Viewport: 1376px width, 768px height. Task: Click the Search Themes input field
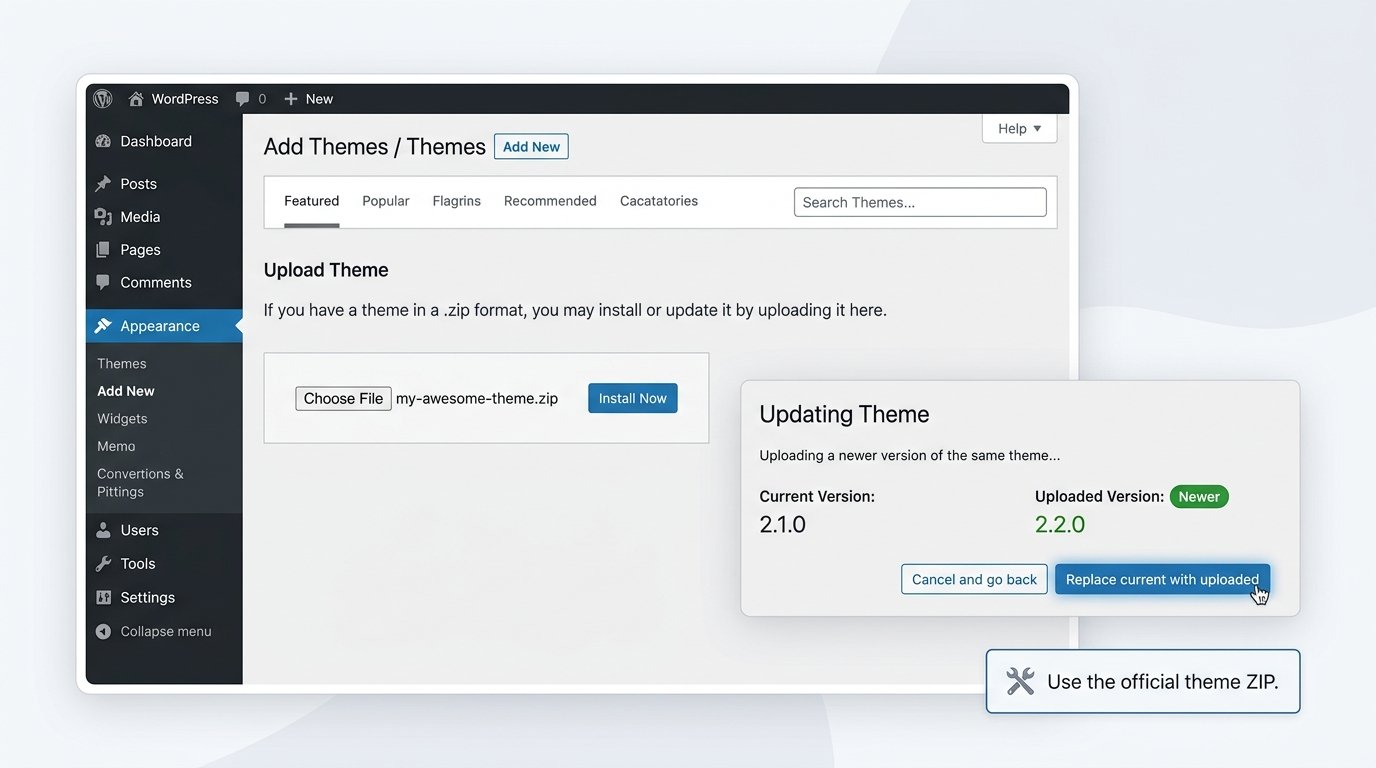pos(920,202)
